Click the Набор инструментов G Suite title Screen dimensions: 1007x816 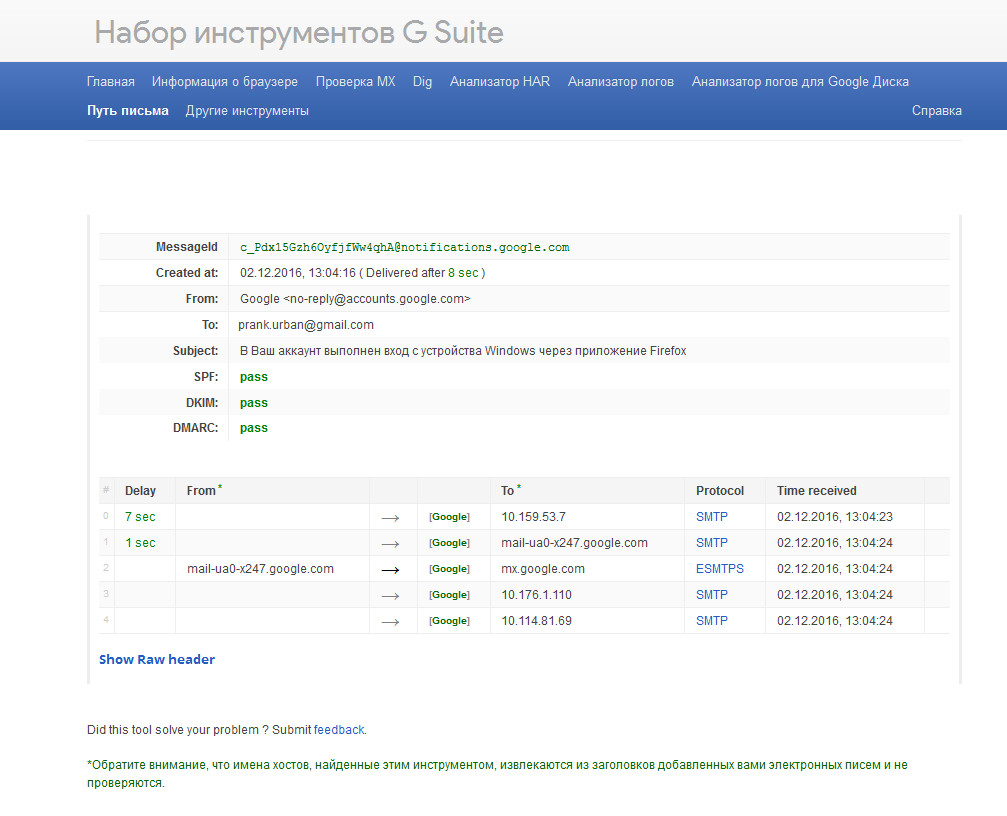point(299,33)
